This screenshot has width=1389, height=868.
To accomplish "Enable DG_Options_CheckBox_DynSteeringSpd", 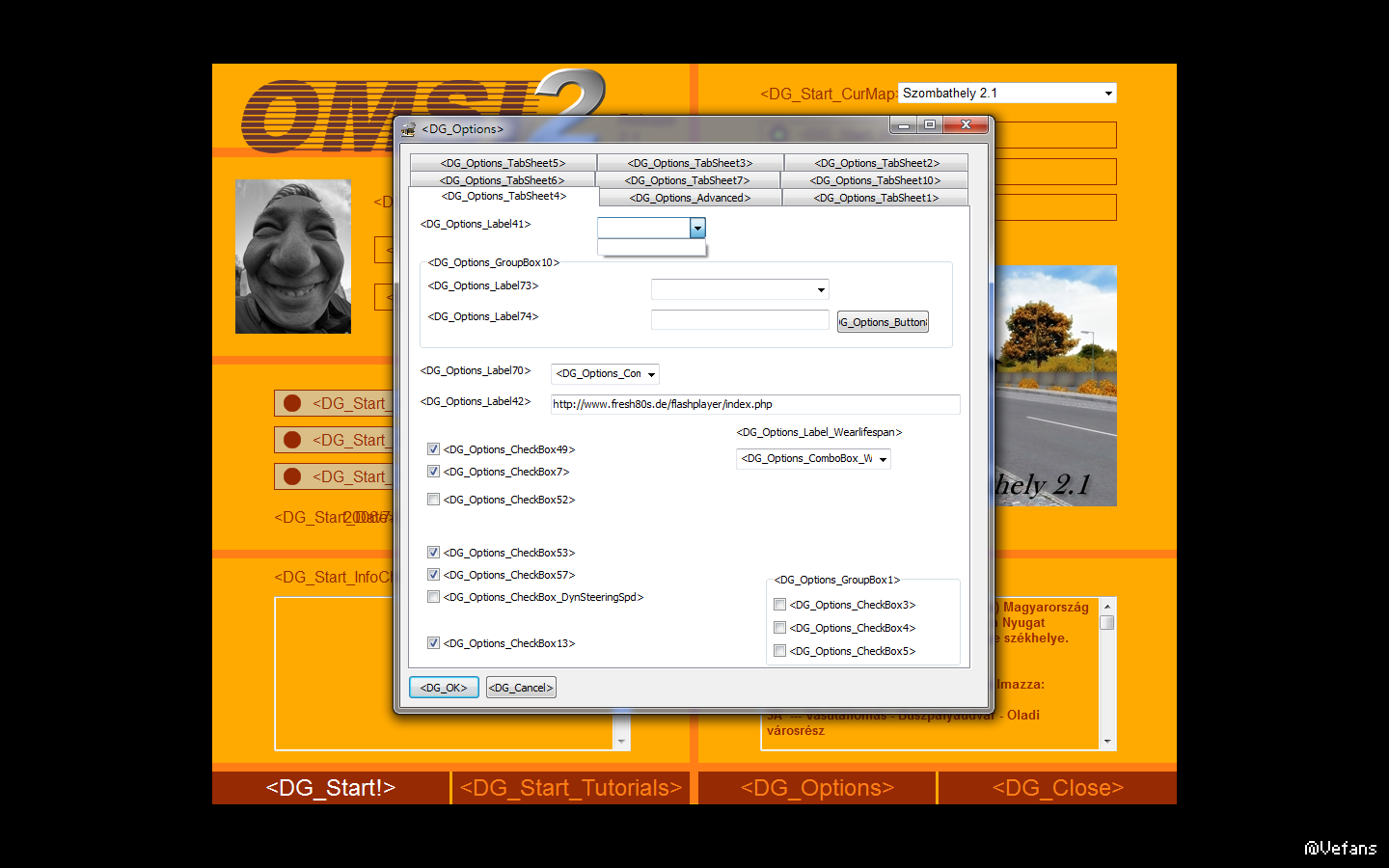I will (433, 597).
